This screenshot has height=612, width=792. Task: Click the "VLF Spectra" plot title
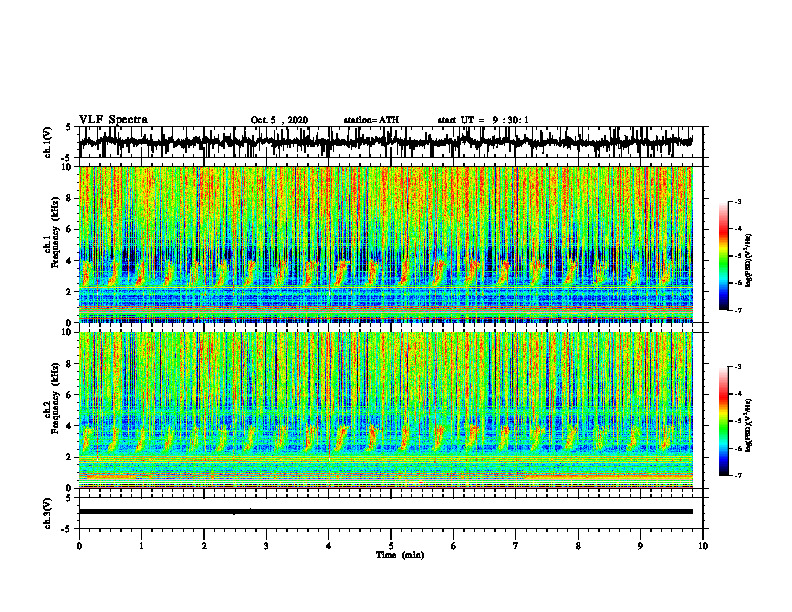click(113, 119)
